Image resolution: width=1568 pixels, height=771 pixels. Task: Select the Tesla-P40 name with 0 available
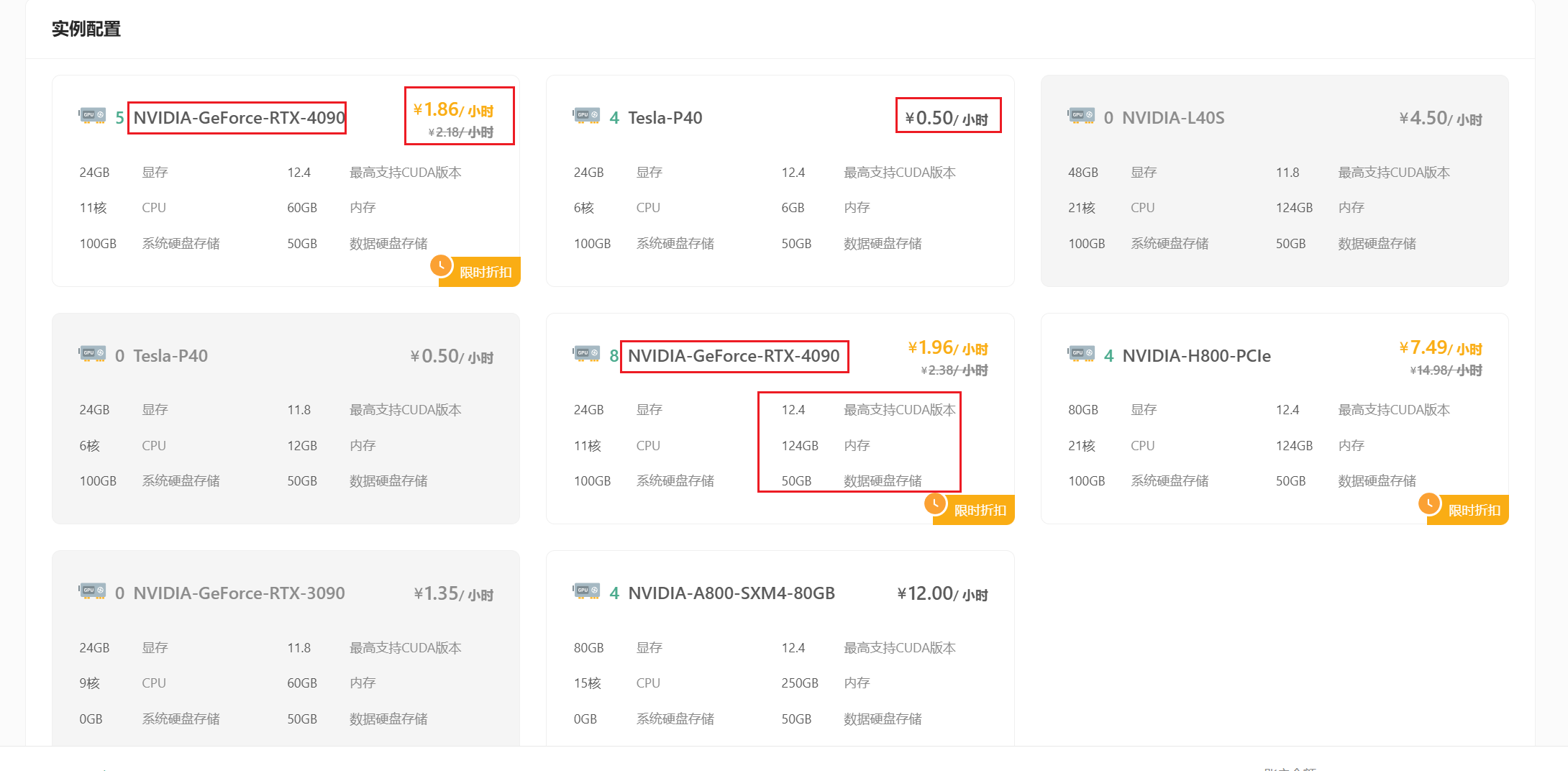point(170,356)
